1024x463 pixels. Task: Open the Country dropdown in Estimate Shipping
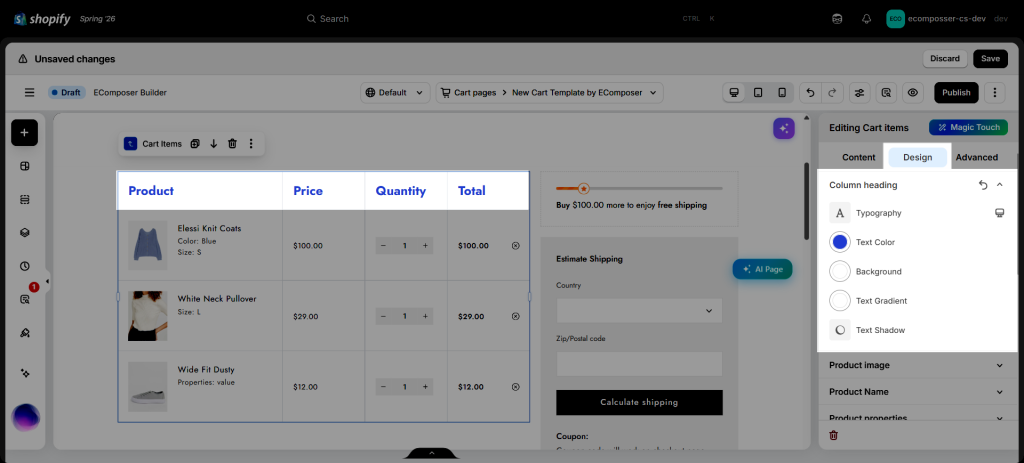point(639,311)
